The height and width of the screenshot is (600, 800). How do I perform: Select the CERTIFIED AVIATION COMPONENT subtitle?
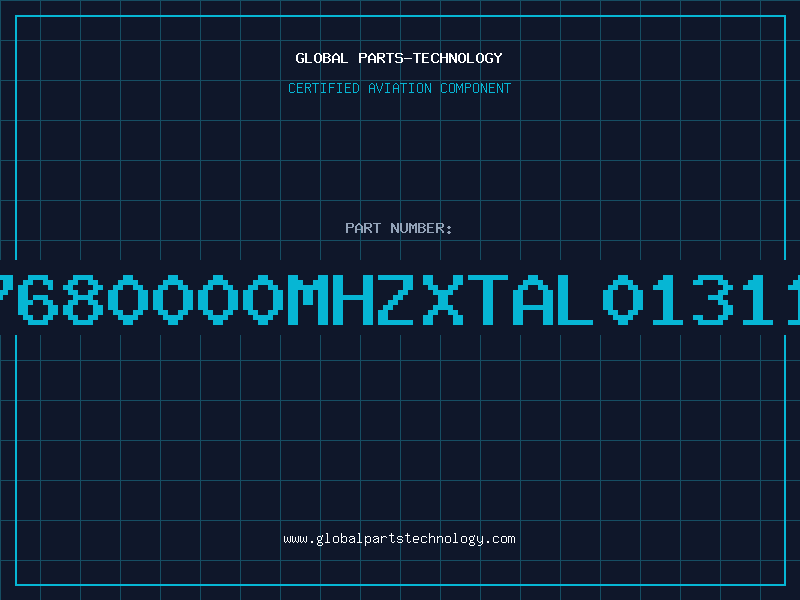(x=399, y=88)
